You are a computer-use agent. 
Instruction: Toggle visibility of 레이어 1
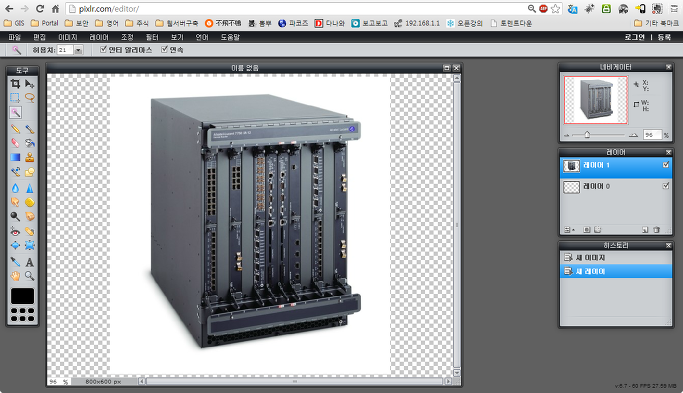[x=666, y=165]
